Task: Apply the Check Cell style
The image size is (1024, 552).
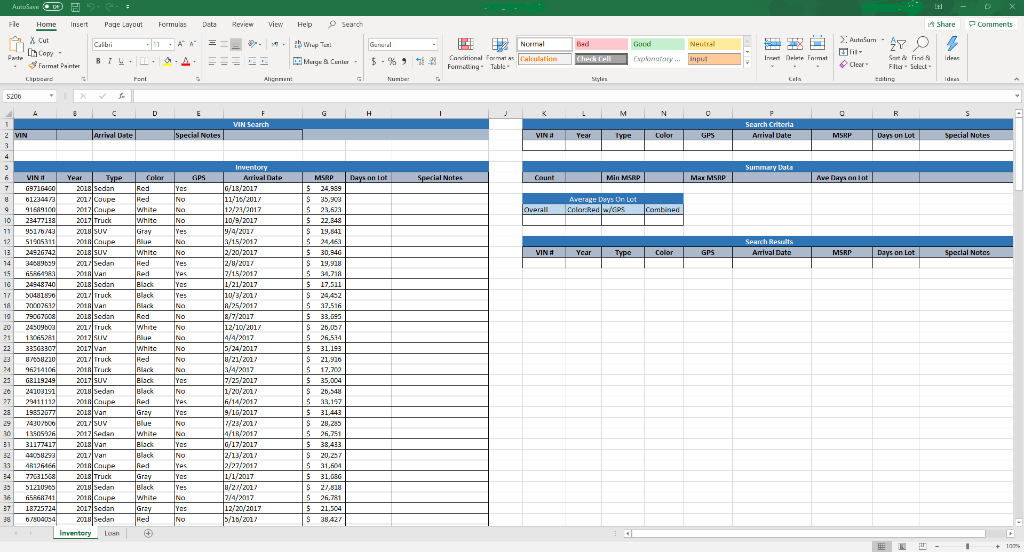Action: [x=601, y=59]
